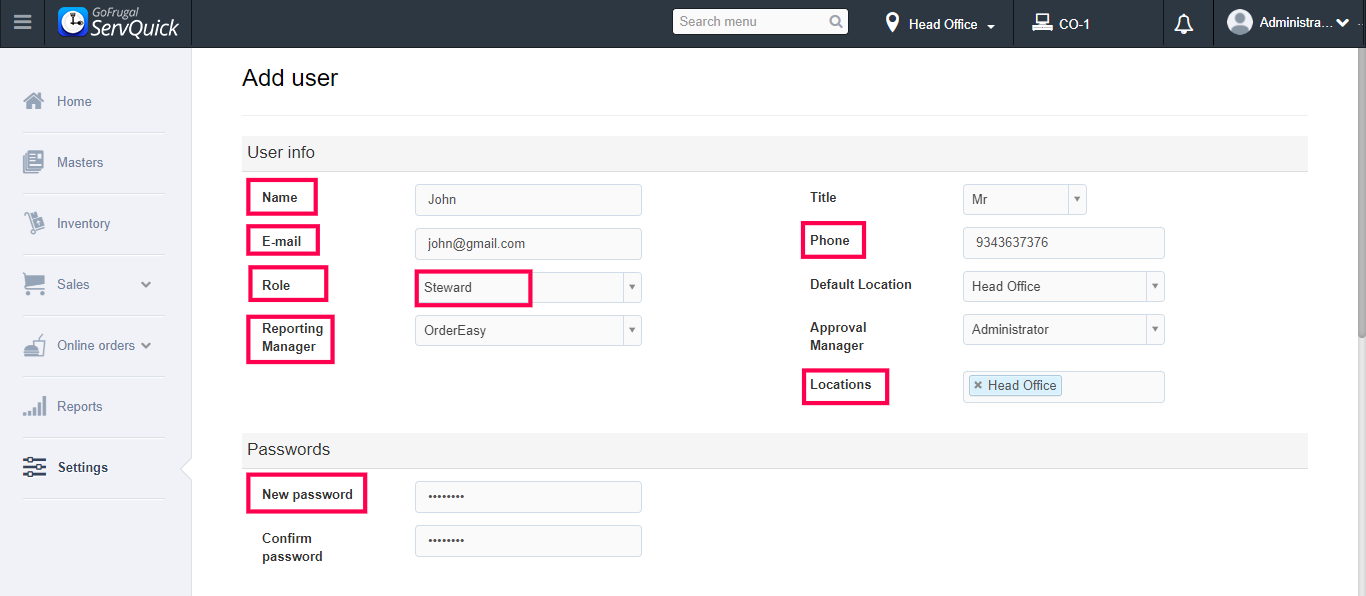The width and height of the screenshot is (1366, 596).
Task: Click the Name field containing John
Action: point(528,199)
